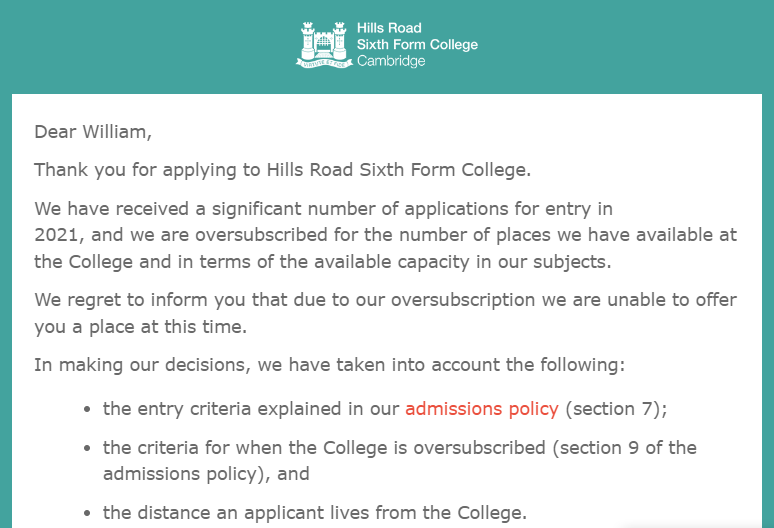Click the bullet dot before entry criteria
Image resolution: width=774 pixels, height=528 pixels.
pyautogui.click(x=89, y=410)
